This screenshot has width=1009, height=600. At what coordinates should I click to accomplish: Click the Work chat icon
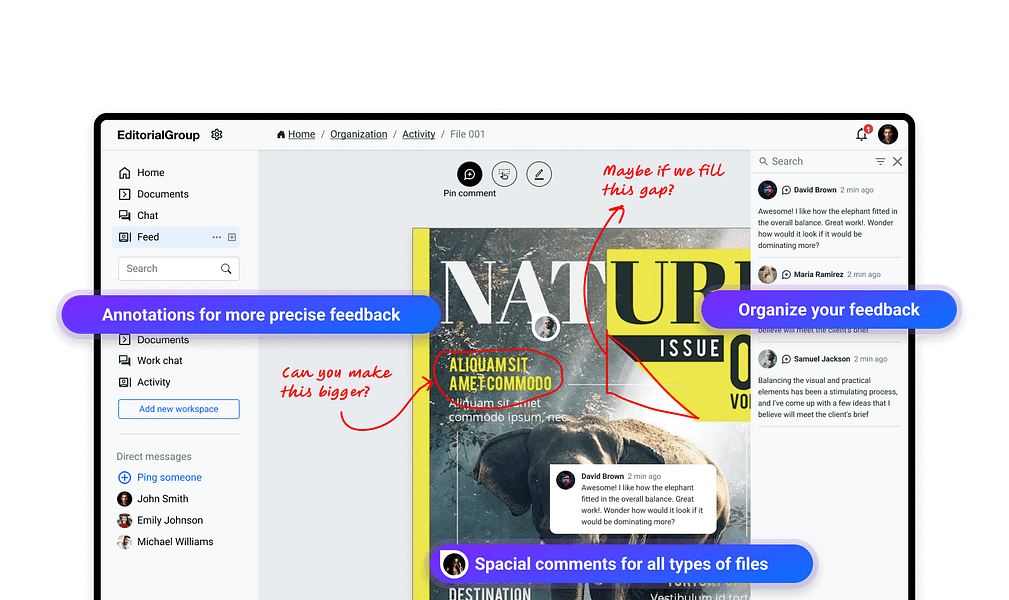pyautogui.click(x=125, y=361)
